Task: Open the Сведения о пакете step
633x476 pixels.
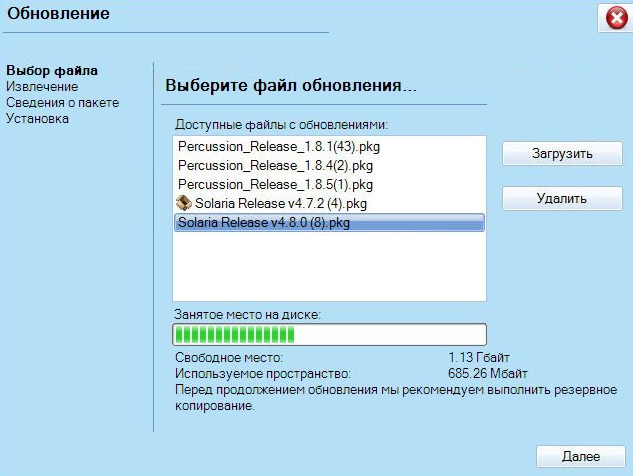Action: click(x=63, y=103)
